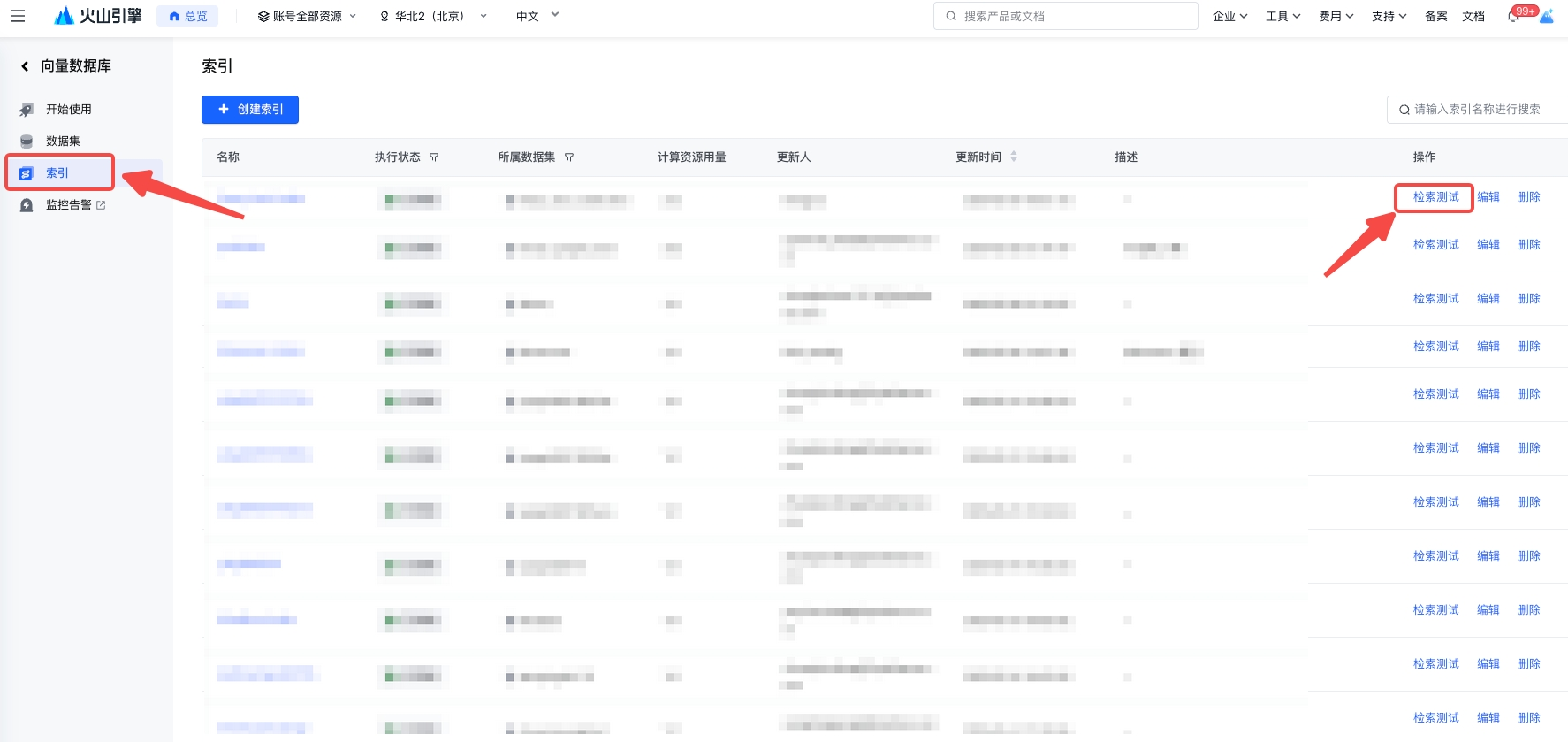1568x742 pixels.
Task: Click external link icon beside 监控告警
Action: tap(101, 205)
